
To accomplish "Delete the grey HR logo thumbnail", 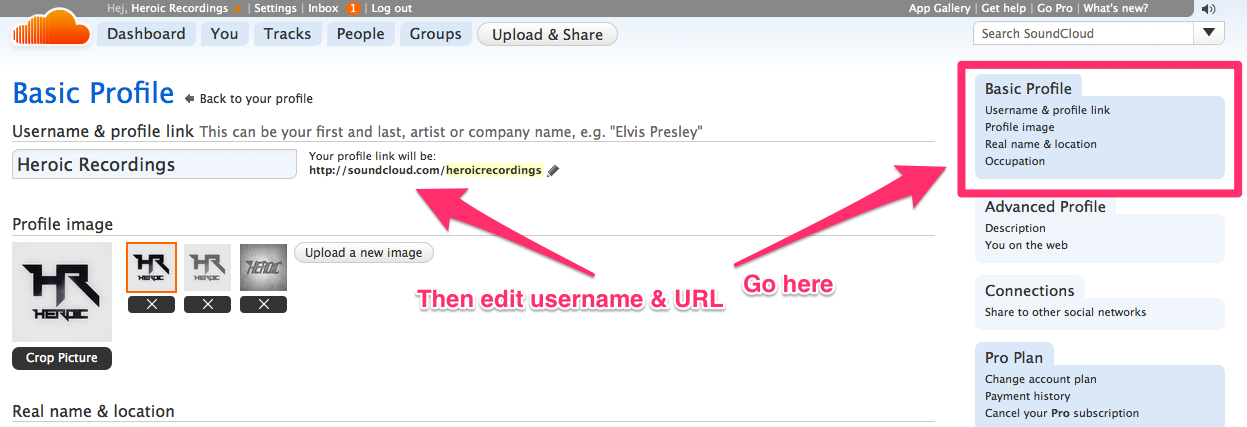I will pos(207,305).
